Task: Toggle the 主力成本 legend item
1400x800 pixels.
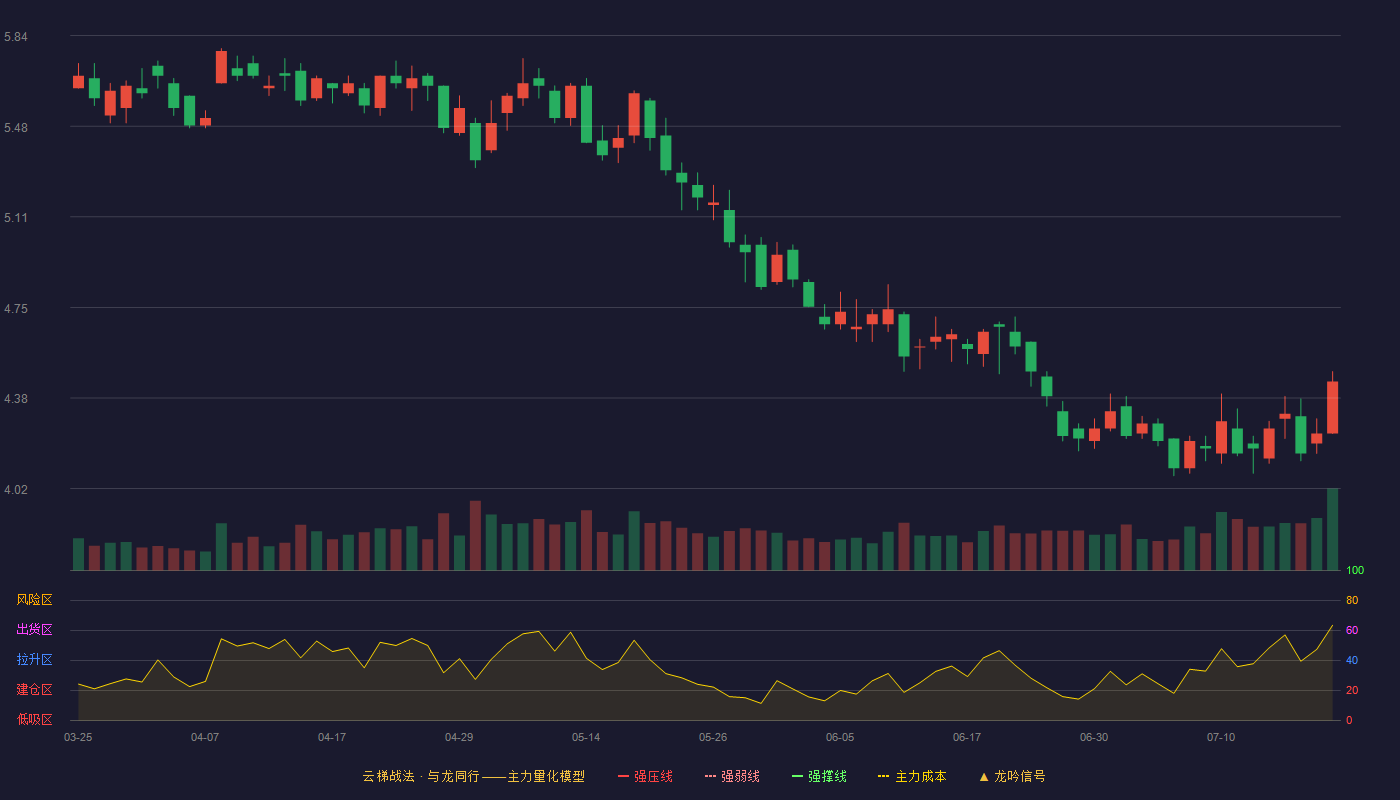Action: click(912, 776)
